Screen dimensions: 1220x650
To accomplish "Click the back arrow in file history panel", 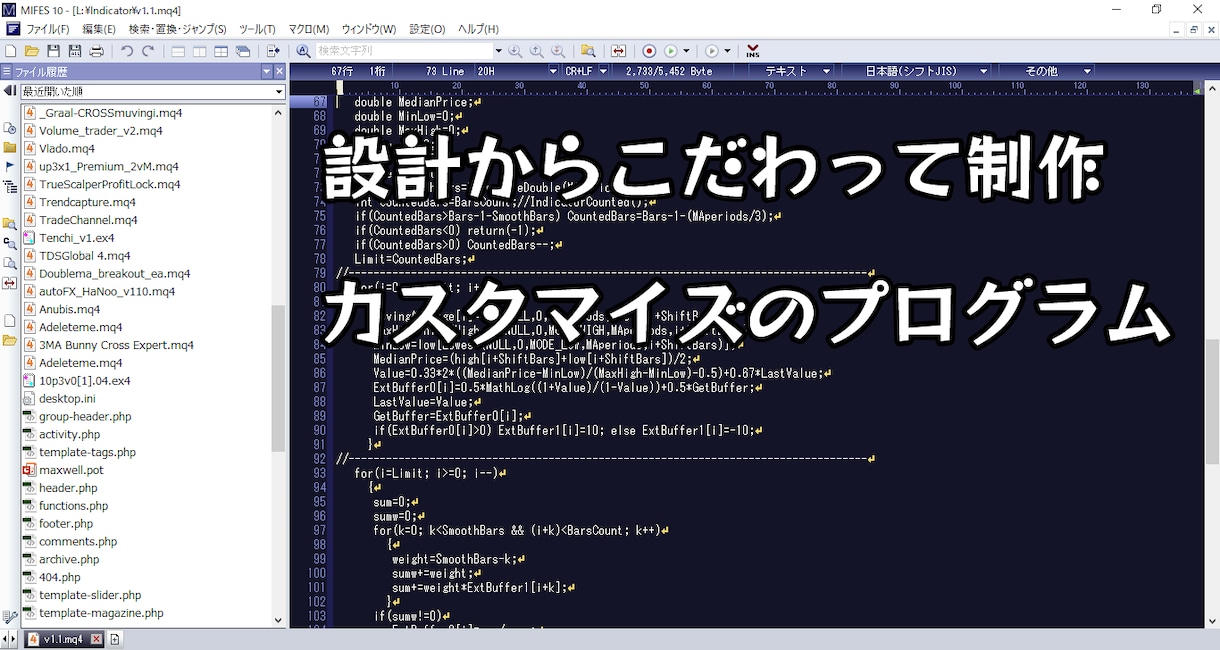I will [x=9, y=91].
